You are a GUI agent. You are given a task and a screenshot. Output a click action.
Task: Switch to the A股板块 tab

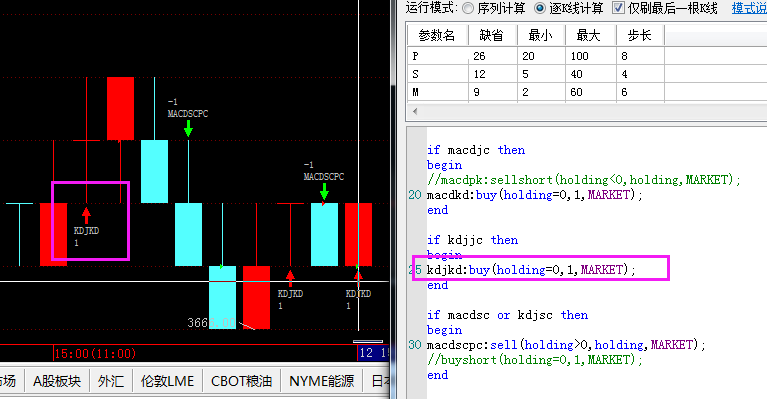(57, 381)
